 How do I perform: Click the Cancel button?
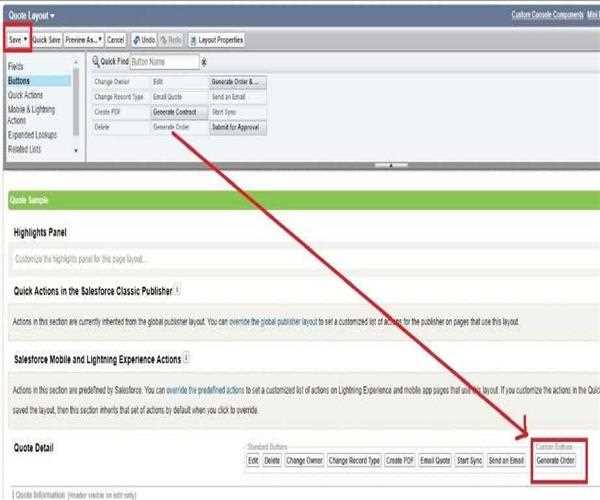115,40
